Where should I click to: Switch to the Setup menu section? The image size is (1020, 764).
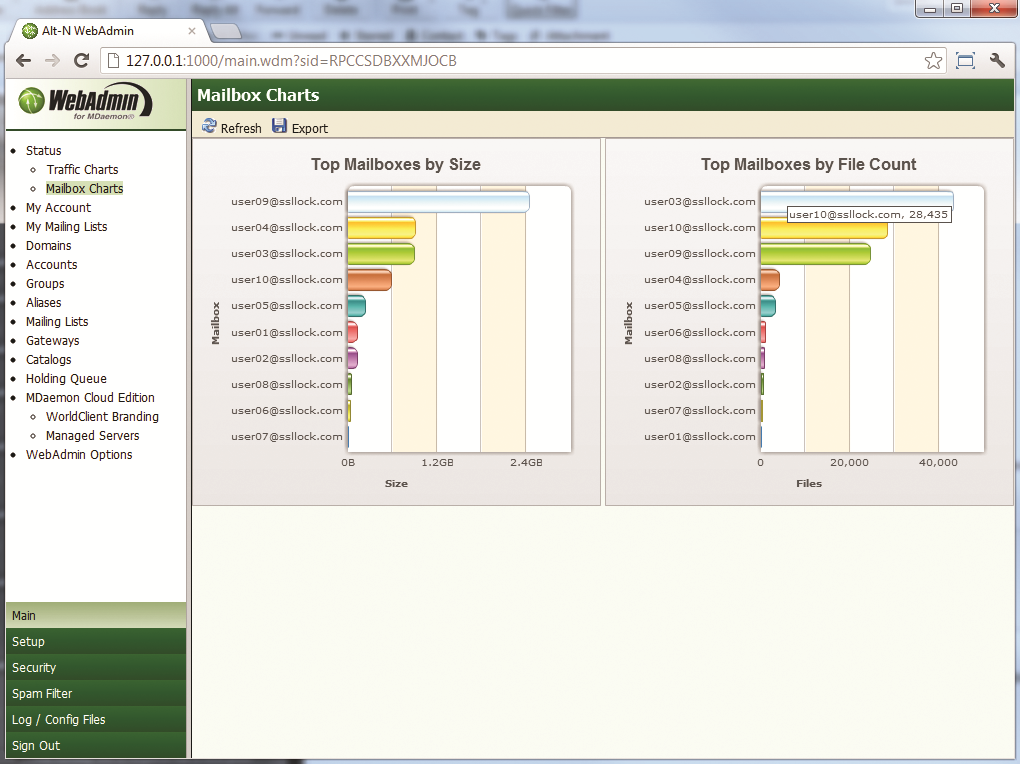coord(96,641)
